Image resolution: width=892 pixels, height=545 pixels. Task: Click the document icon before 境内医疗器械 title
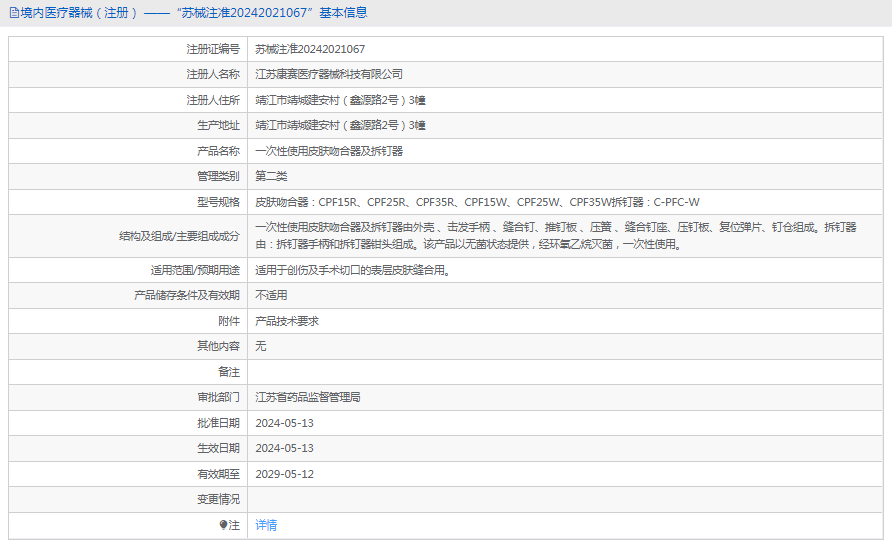(14, 13)
